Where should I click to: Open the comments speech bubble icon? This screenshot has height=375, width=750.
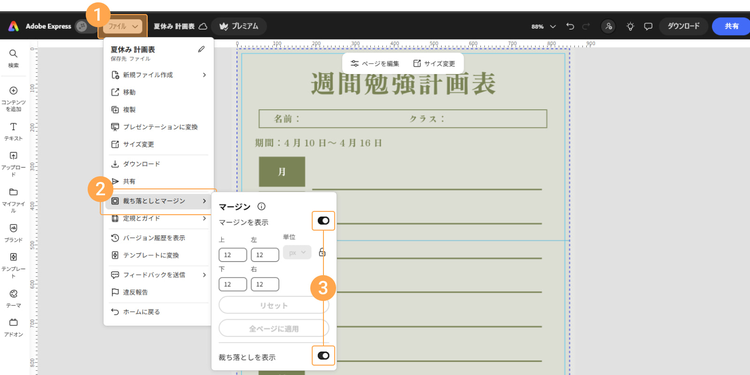click(x=648, y=26)
